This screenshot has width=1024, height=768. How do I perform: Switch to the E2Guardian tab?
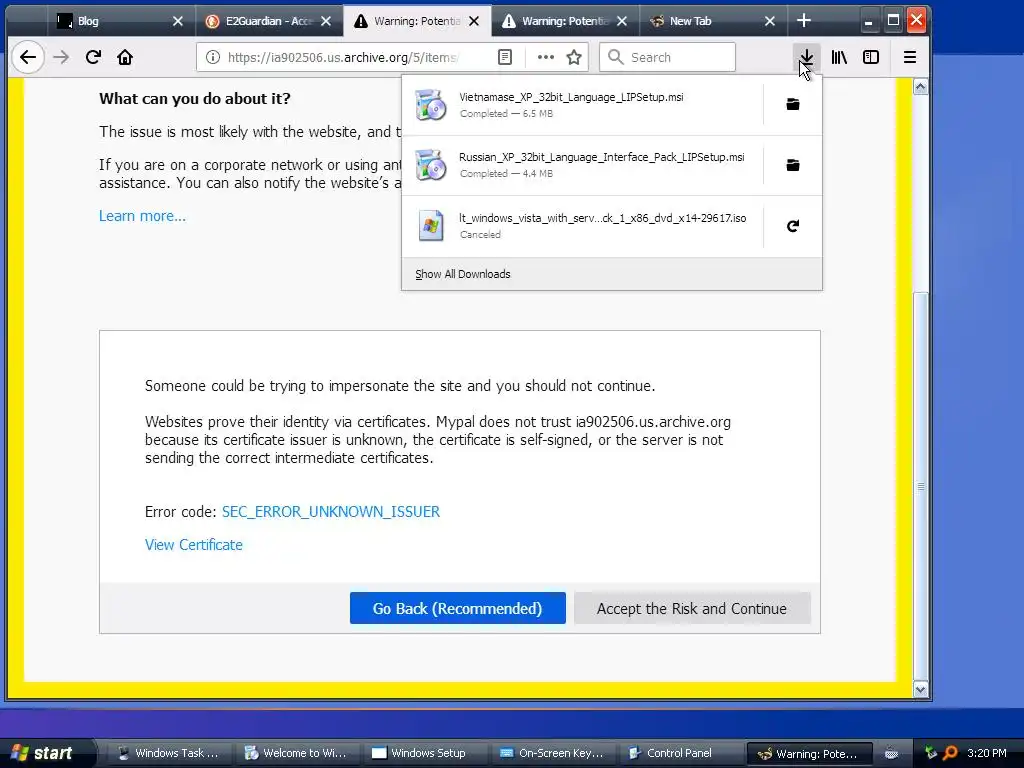[268, 22]
